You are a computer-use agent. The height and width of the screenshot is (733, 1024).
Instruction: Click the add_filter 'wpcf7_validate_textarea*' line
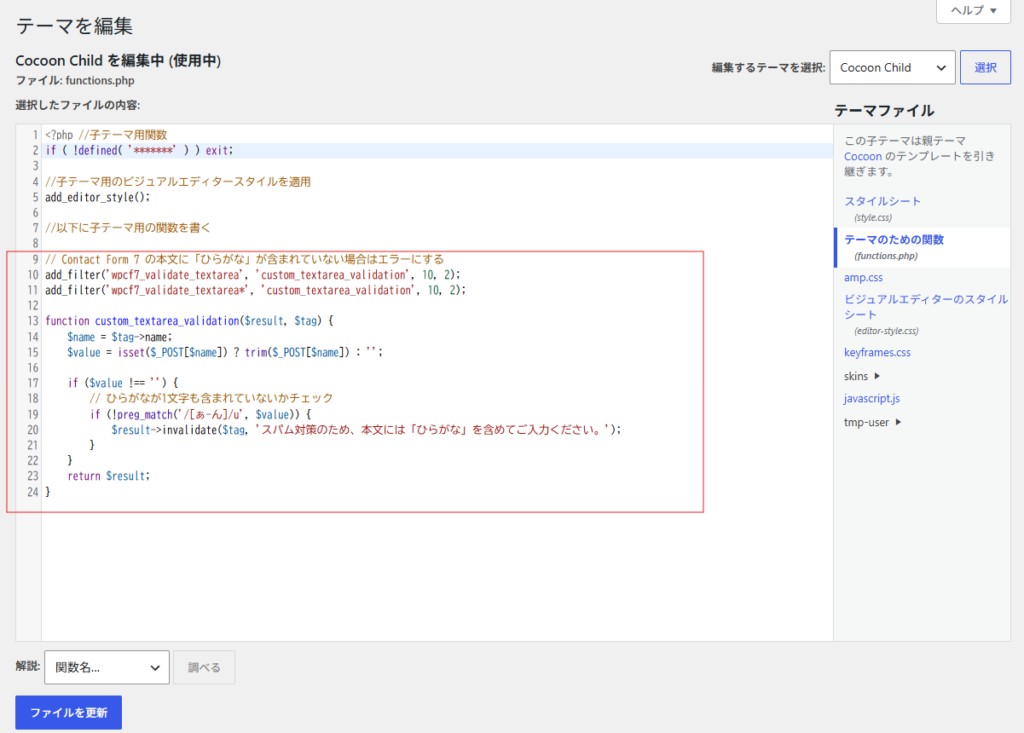pos(255,290)
